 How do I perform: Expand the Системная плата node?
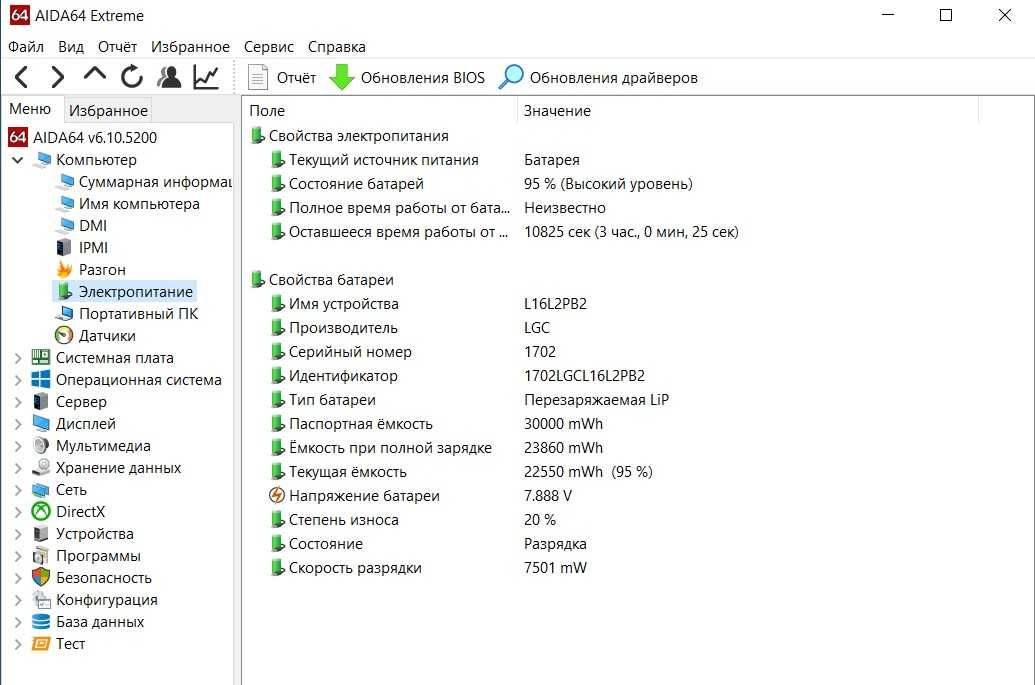[18, 358]
